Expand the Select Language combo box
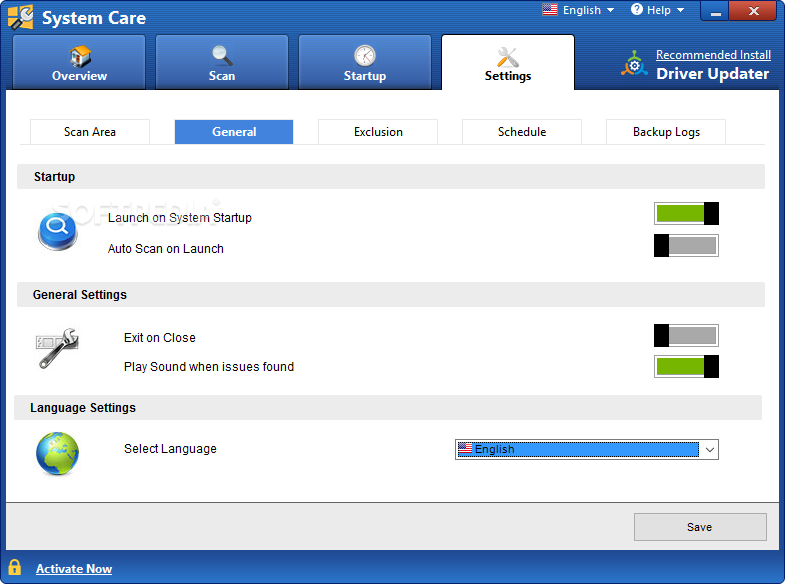 587,449
